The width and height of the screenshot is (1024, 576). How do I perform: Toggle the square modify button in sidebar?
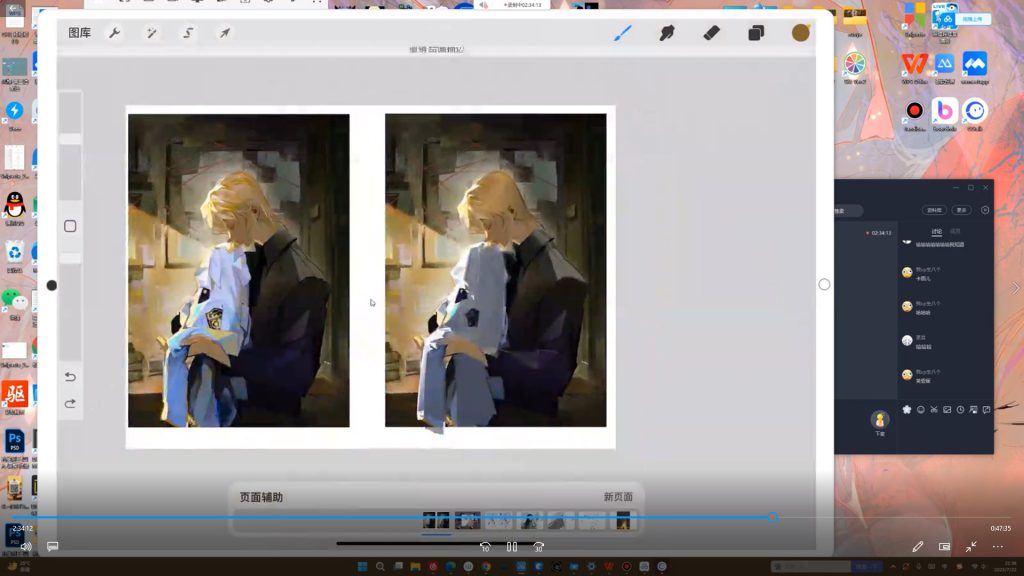coord(70,226)
